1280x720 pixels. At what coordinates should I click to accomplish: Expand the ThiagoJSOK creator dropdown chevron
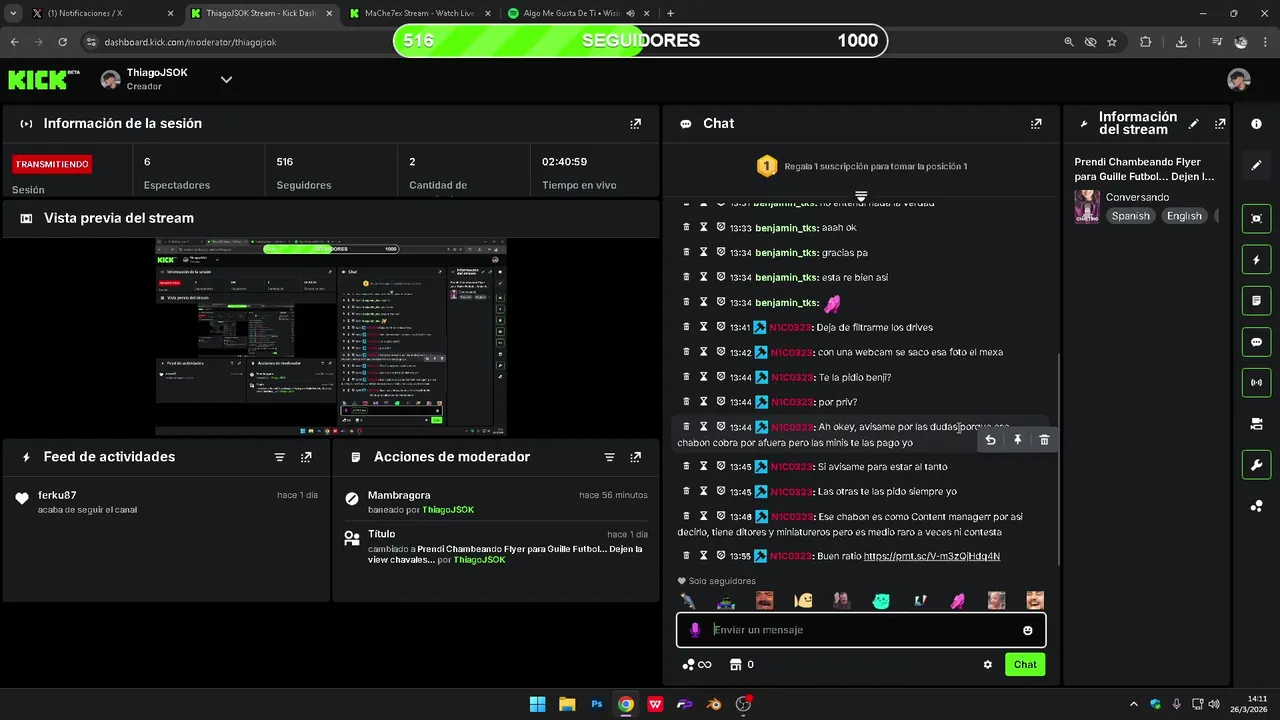(226, 80)
